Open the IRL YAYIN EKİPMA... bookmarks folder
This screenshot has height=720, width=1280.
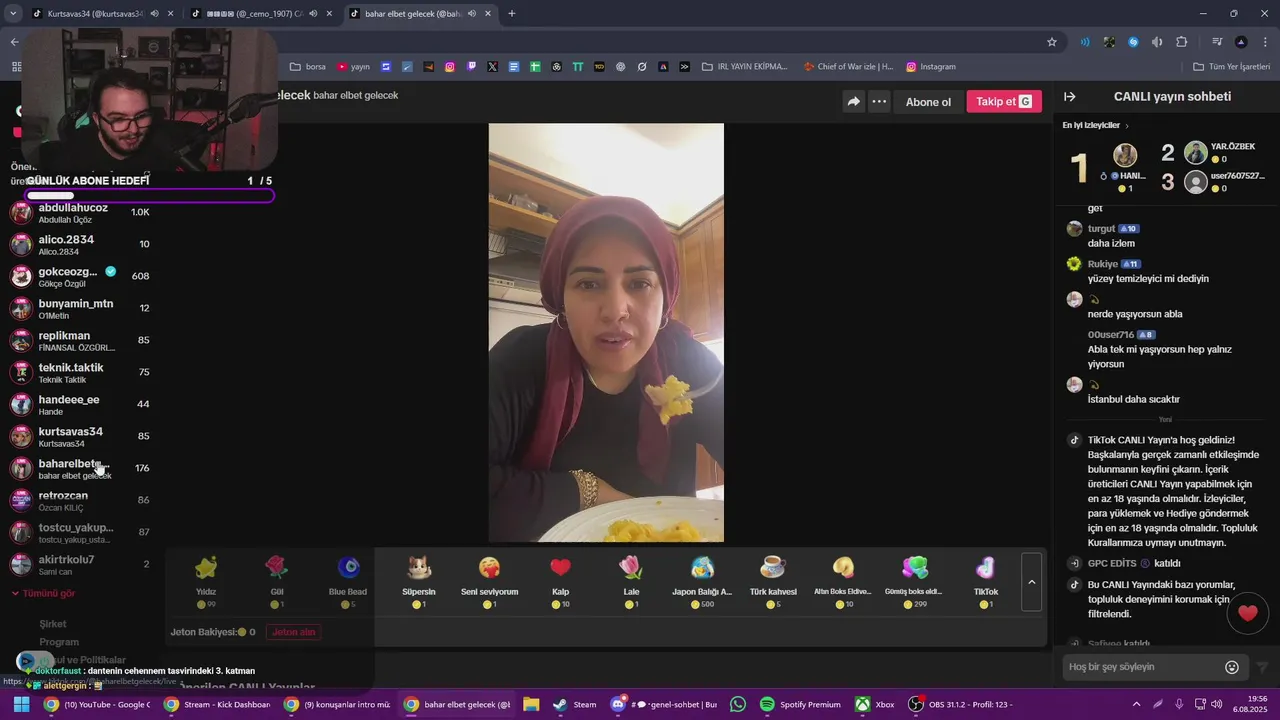tap(745, 67)
